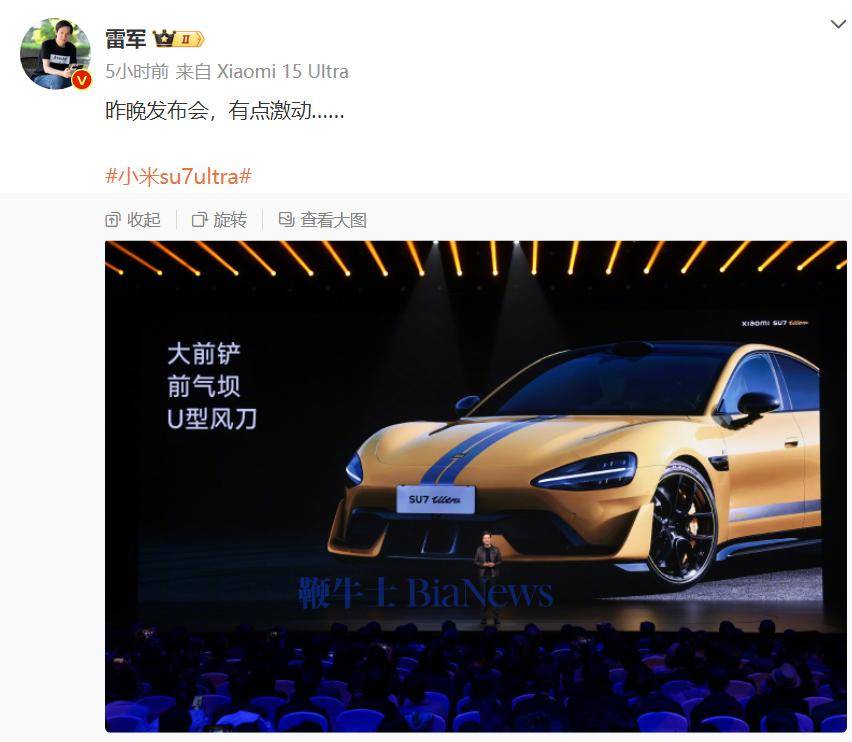Open full-size image via 查看大图
Screen dimensions: 852x742
click(x=323, y=220)
